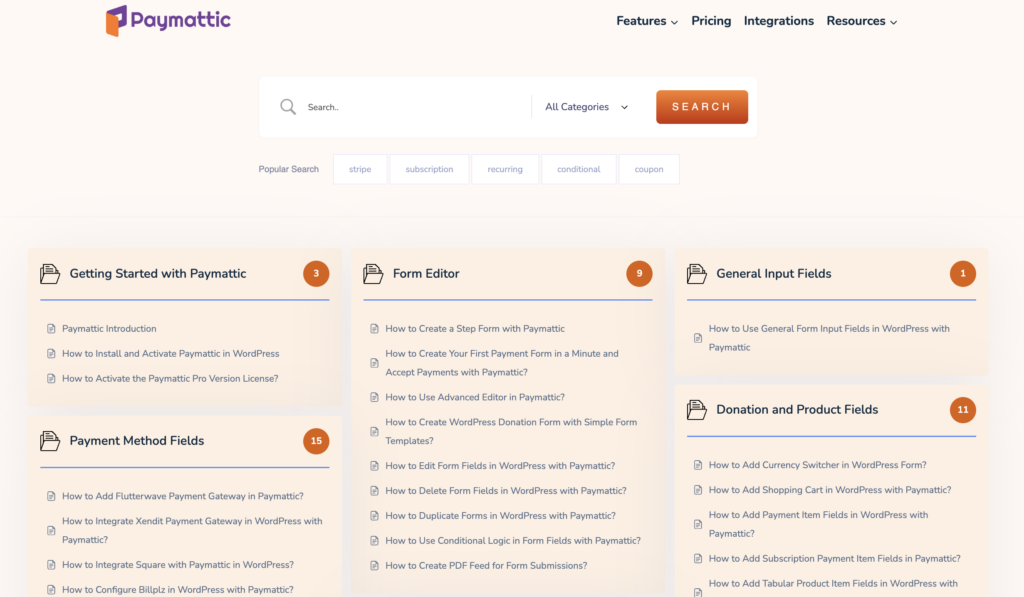Click the document icon beside Paymattic Introduction
The width and height of the screenshot is (1024, 597).
click(51, 329)
